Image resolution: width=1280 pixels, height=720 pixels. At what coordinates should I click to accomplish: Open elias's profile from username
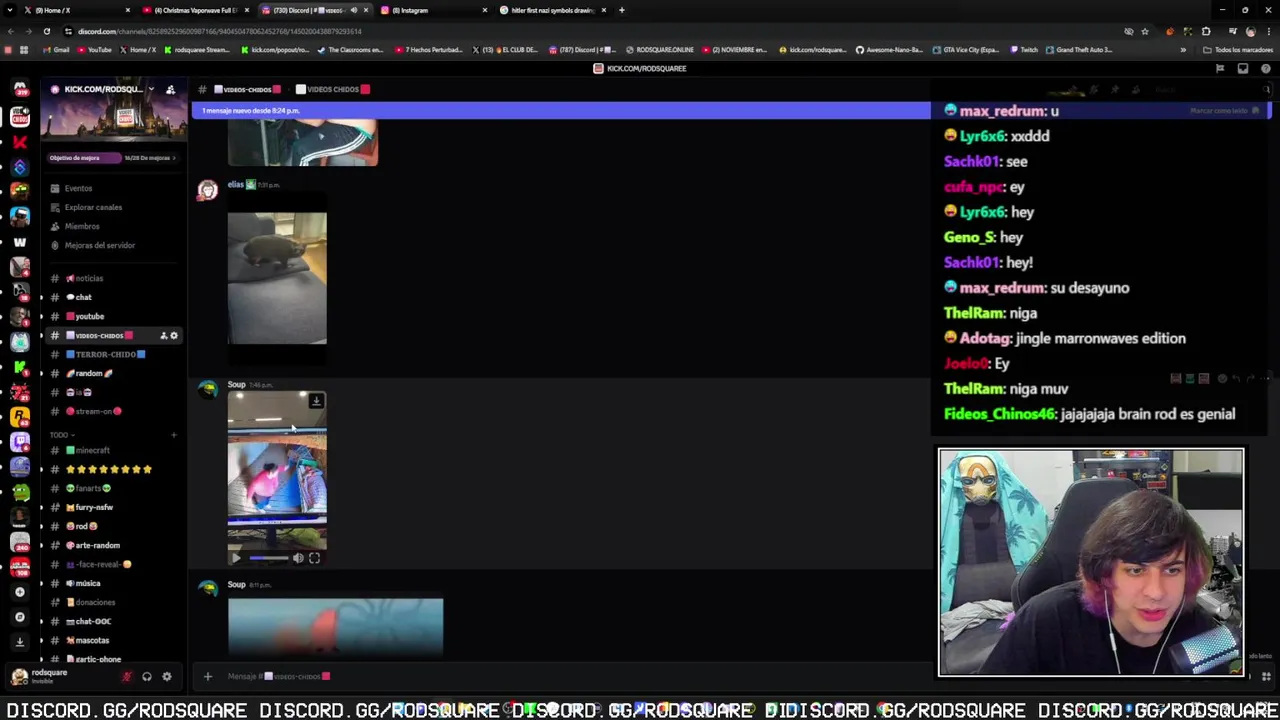tap(235, 184)
